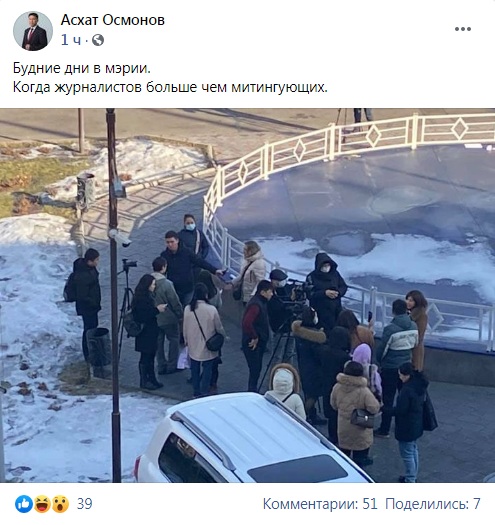Image resolution: width=495 pixels, height=525 pixels.
Task: Click the Haha laughing reaction icon
Action: 42,504
